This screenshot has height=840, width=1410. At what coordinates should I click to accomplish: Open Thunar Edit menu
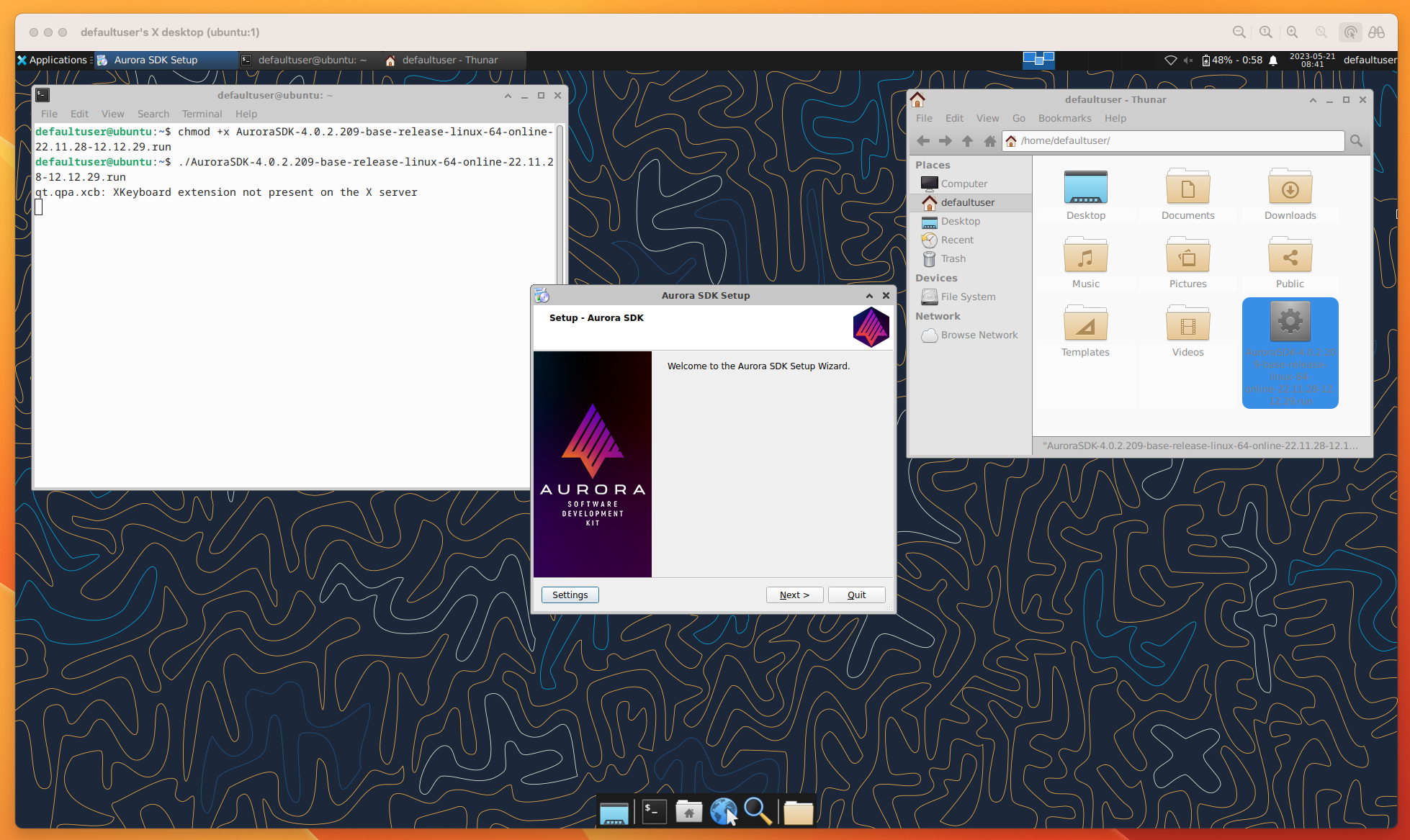click(x=954, y=118)
